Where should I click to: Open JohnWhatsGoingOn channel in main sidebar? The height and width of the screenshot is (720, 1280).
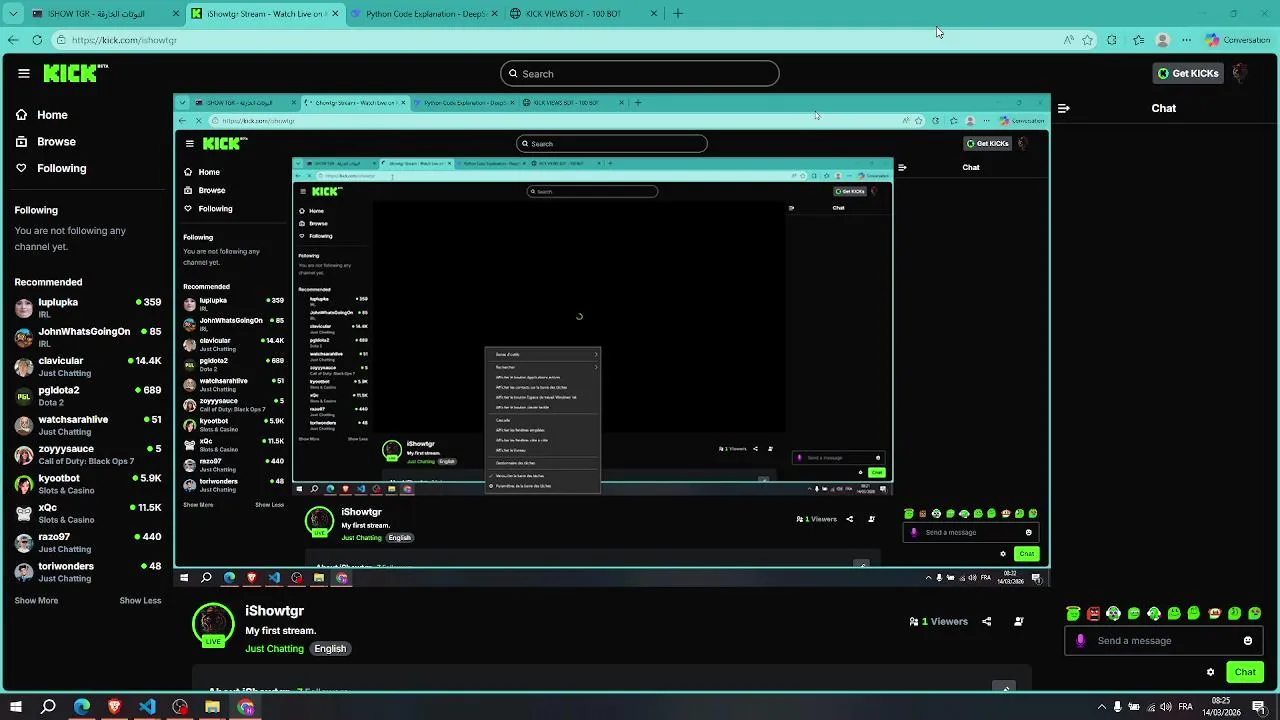[x=88, y=337]
